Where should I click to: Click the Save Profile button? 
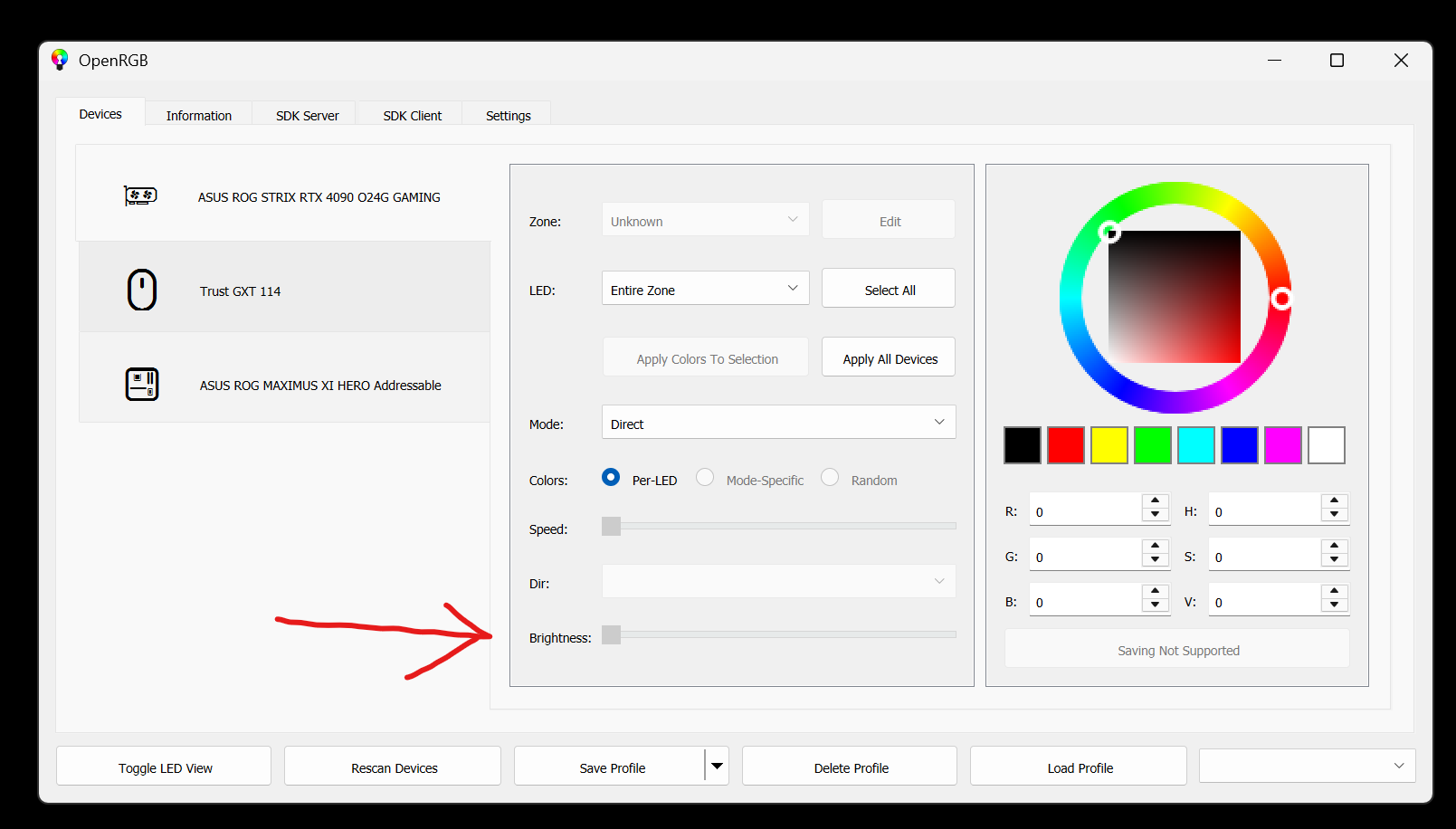tap(610, 766)
